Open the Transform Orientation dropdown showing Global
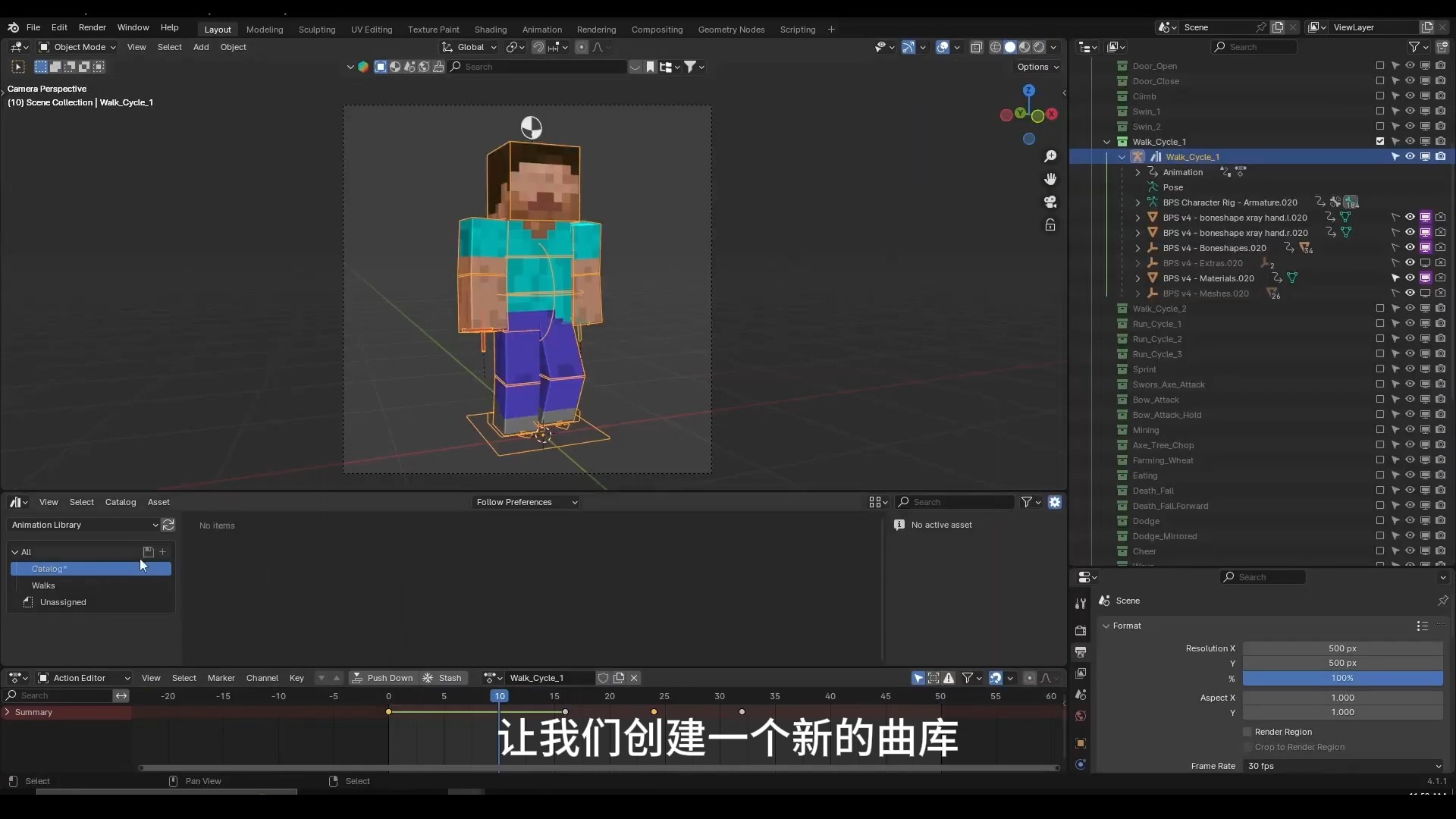Viewport: 1456px width, 819px height. (470, 47)
